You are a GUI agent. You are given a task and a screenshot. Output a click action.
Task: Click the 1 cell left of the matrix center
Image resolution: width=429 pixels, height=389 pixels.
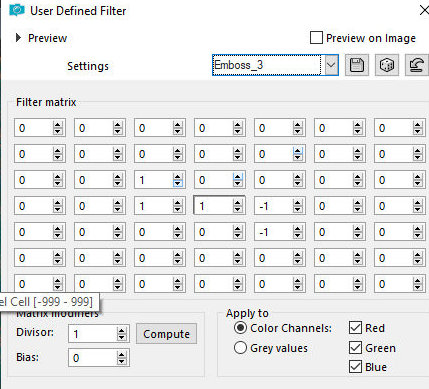click(153, 206)
